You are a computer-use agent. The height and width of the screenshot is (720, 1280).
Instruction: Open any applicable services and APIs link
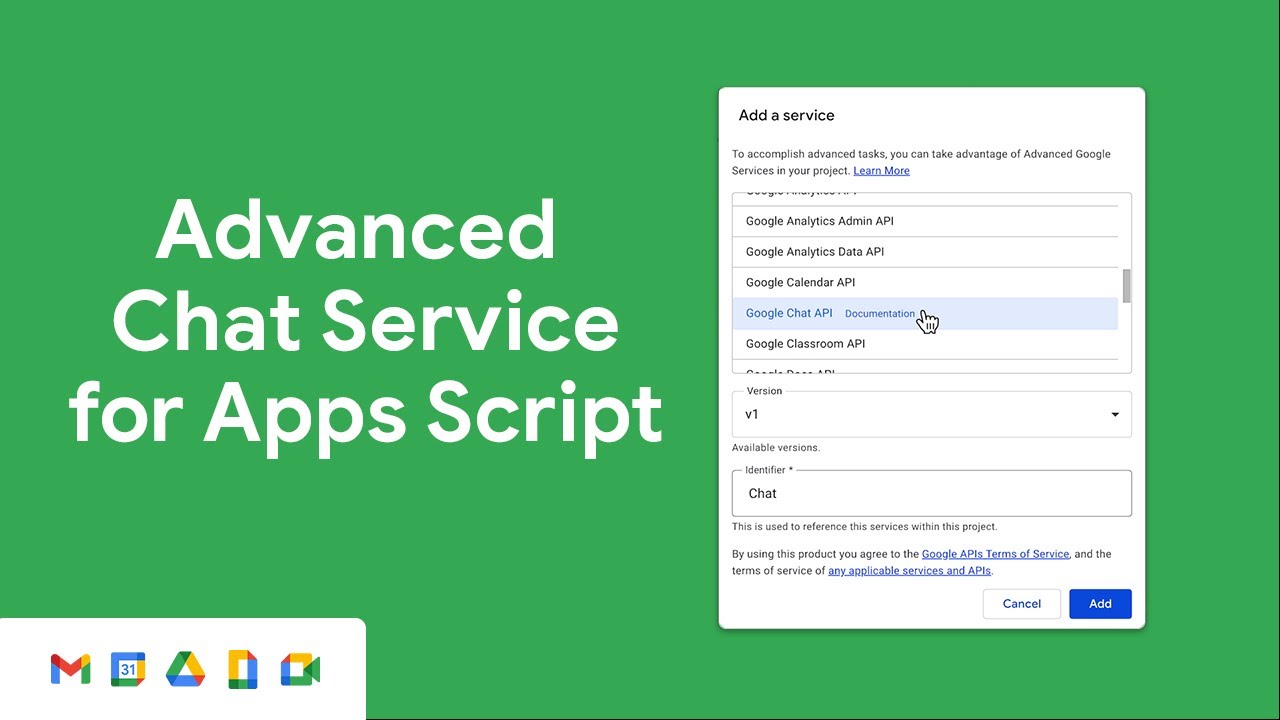pos(909,571)
